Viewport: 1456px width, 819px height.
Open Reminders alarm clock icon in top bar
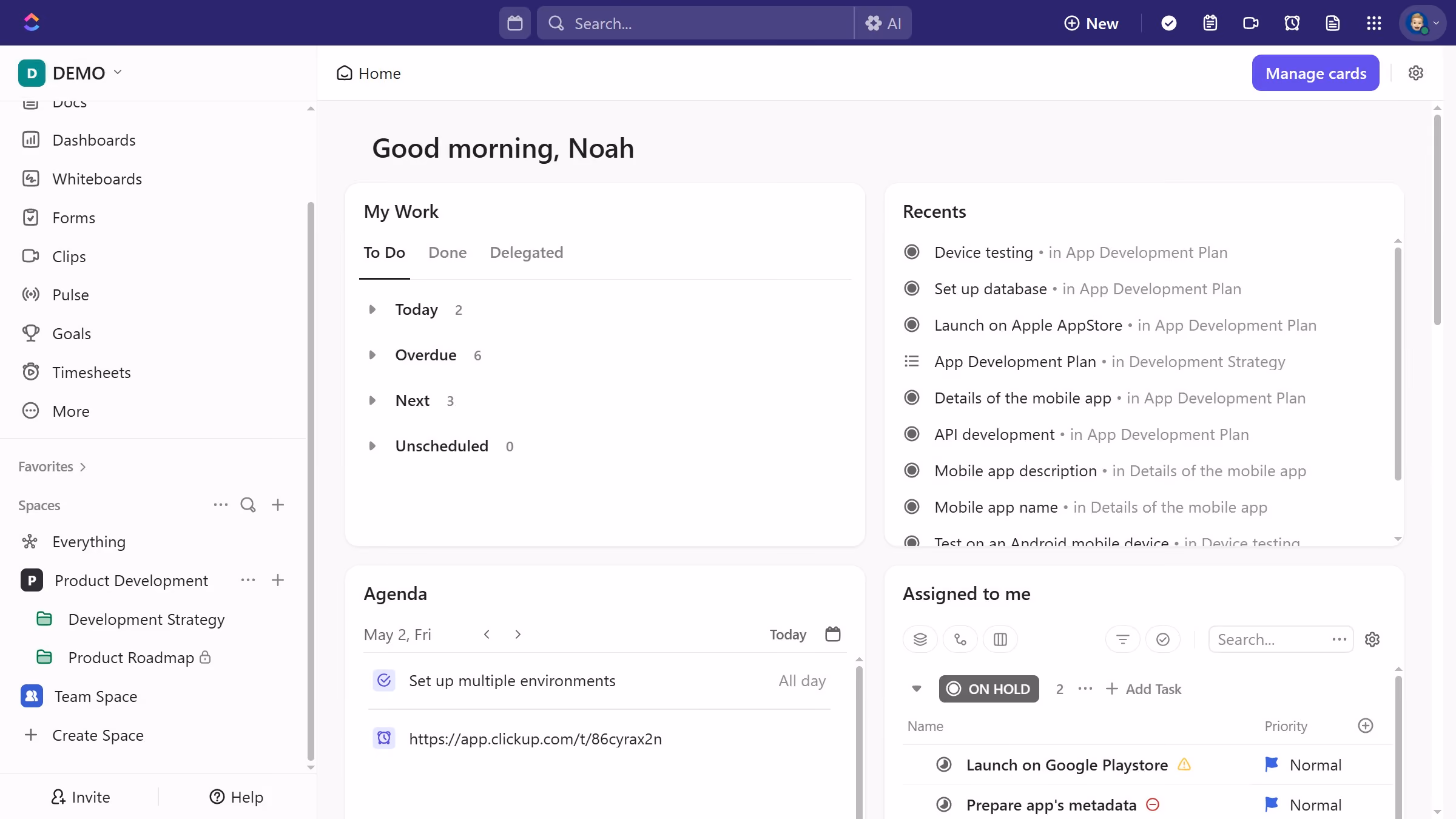pyautogui.click(x=1292, y=23)
